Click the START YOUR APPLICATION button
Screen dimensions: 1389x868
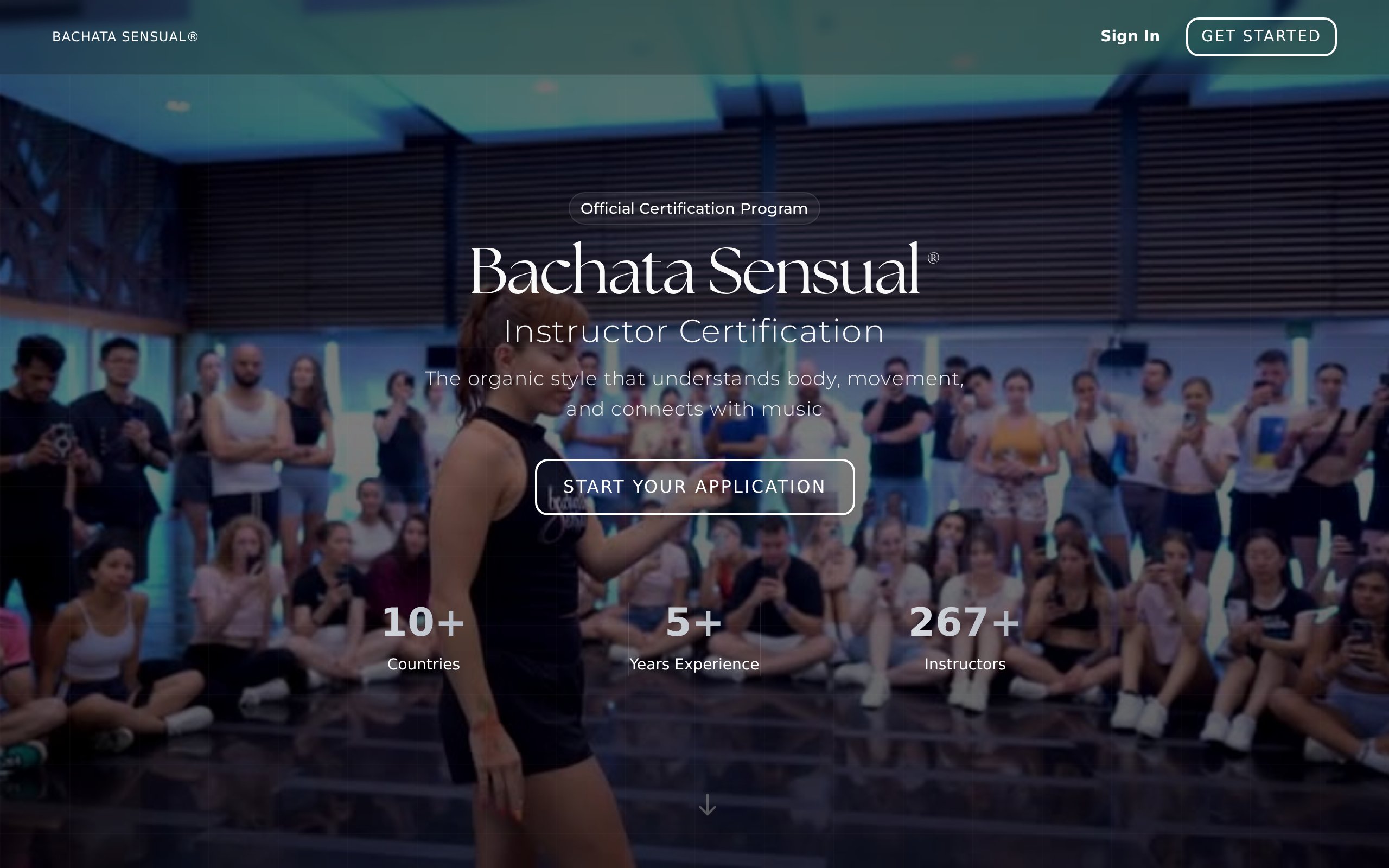coord(694,487)
